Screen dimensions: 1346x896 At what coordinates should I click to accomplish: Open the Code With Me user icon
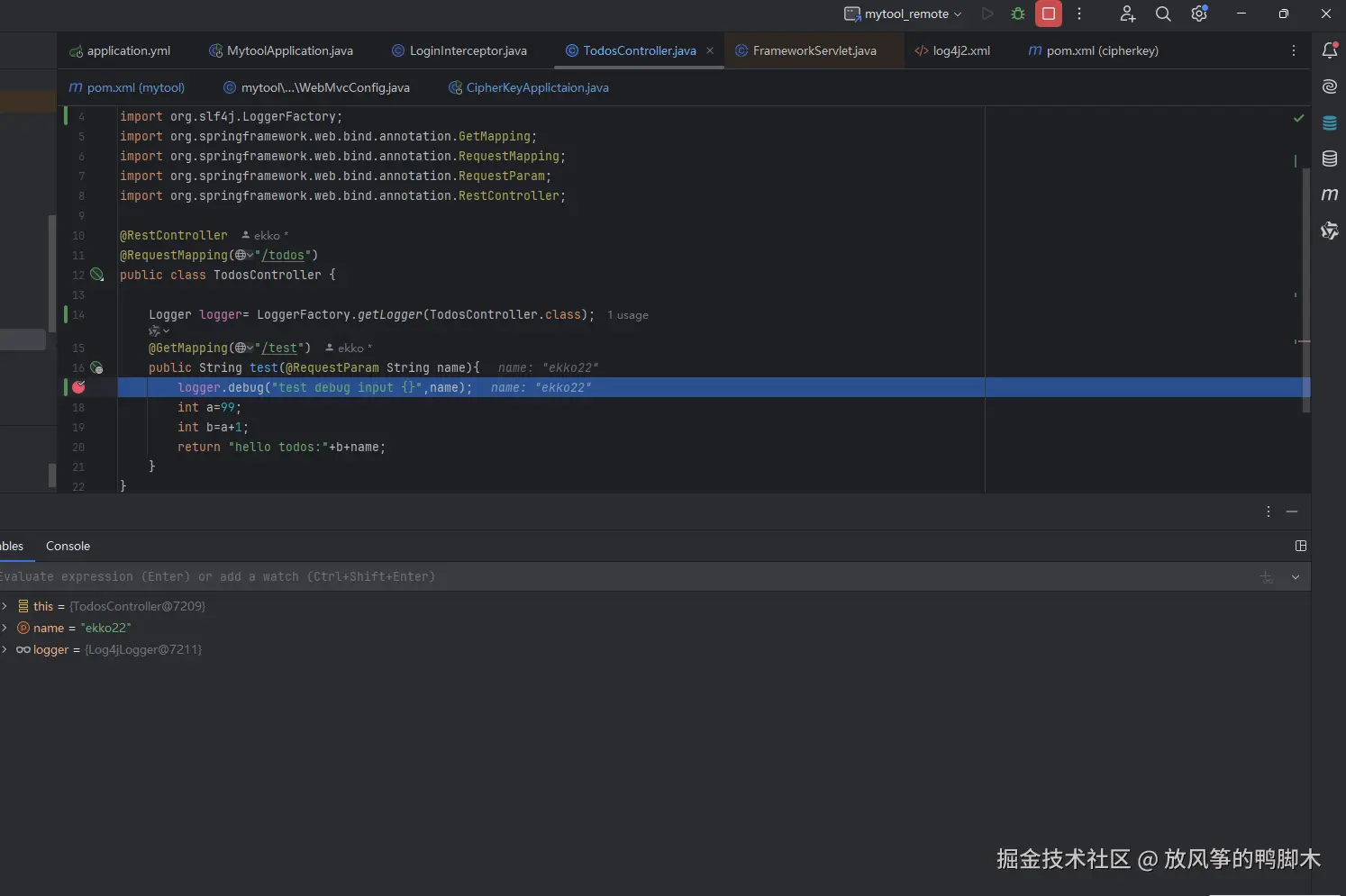pyautogui.click(x=1127, y=14)
